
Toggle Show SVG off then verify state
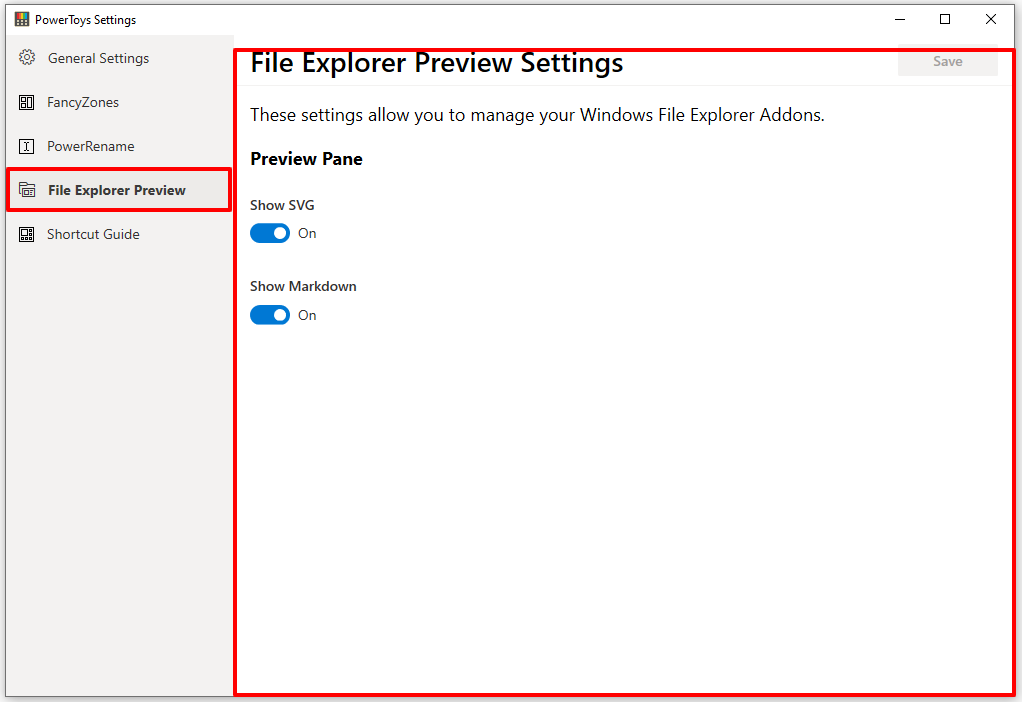click(269, 233)
